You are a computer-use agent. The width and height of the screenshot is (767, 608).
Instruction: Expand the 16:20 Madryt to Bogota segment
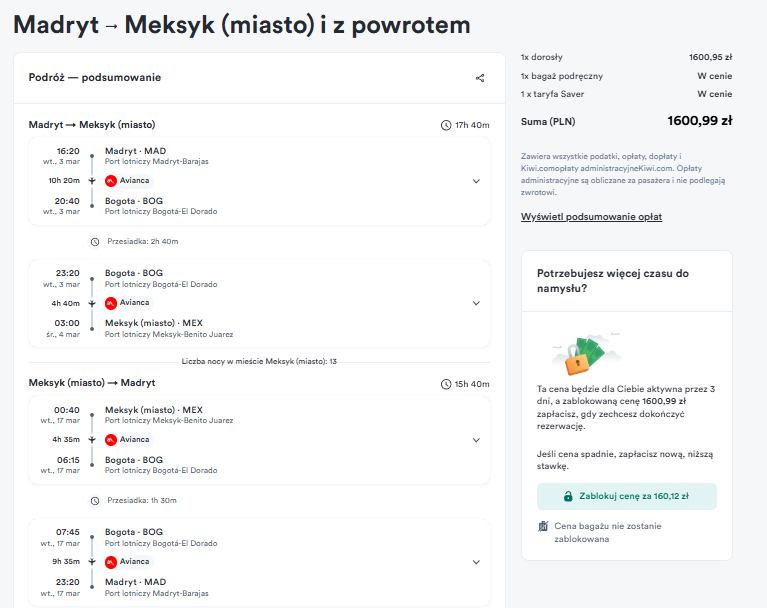point(476,181)
